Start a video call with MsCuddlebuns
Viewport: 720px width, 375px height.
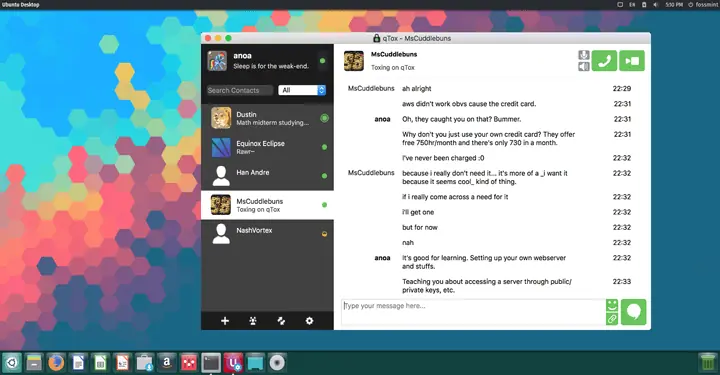pyautogui.click(x=632, y=61)
